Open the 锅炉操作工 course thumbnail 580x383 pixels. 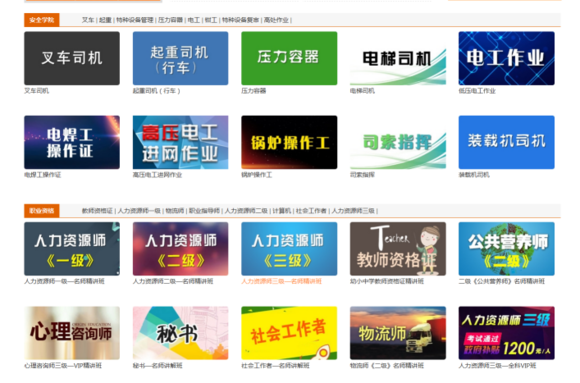289,142
